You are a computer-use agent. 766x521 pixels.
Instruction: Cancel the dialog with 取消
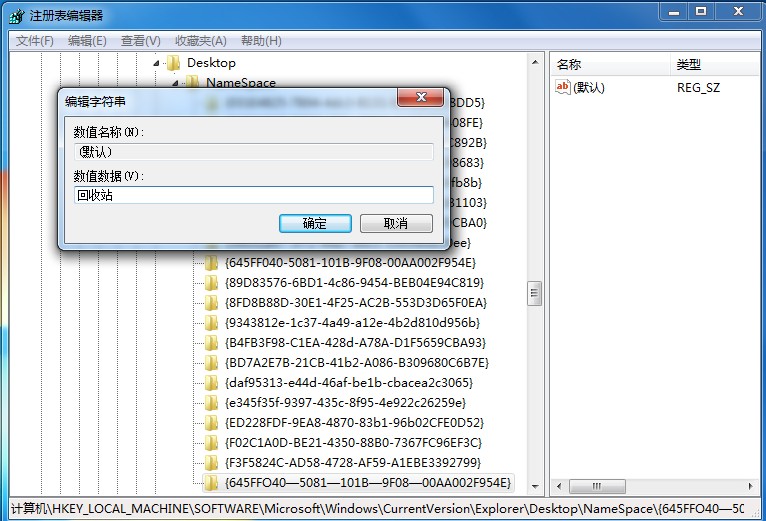click(x=396, y=223)
